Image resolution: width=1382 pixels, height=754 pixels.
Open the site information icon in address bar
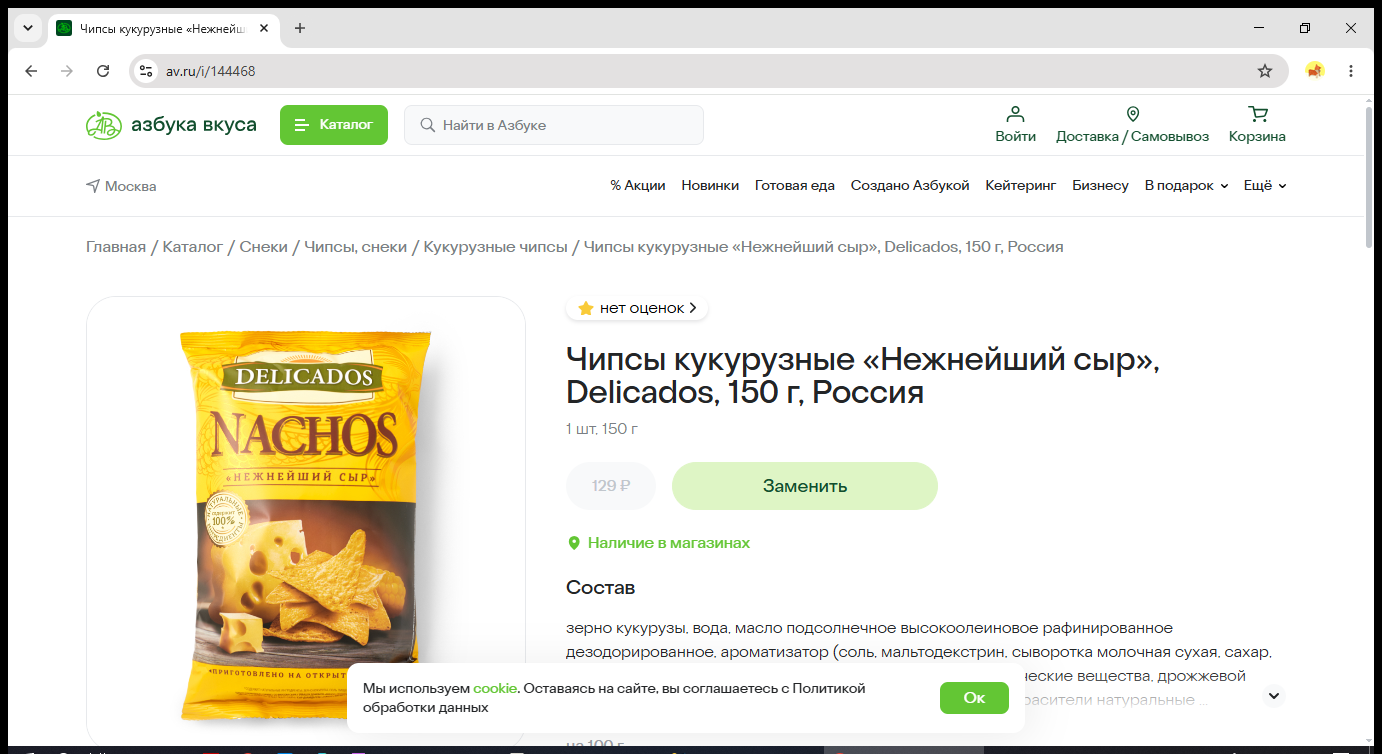point(146,71)
